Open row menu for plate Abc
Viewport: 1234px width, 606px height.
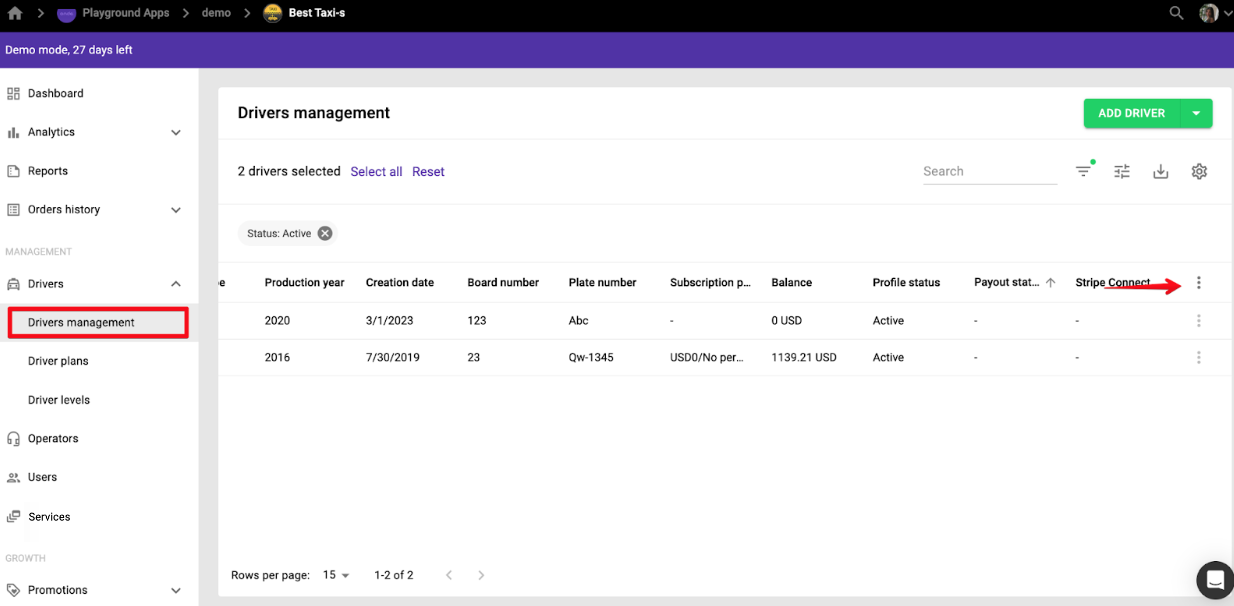click(1198, 321)
